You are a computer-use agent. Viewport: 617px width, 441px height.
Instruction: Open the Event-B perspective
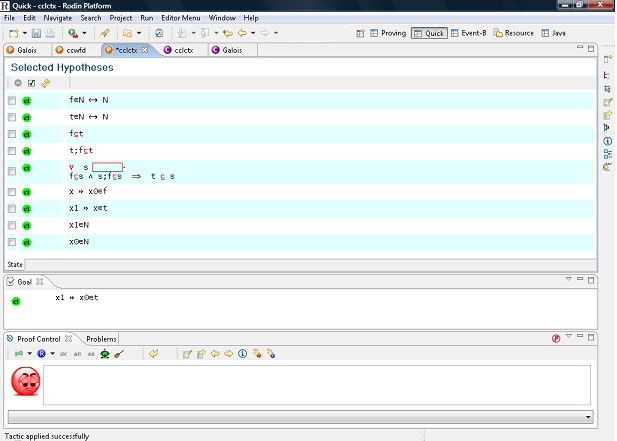pos(468,33)
